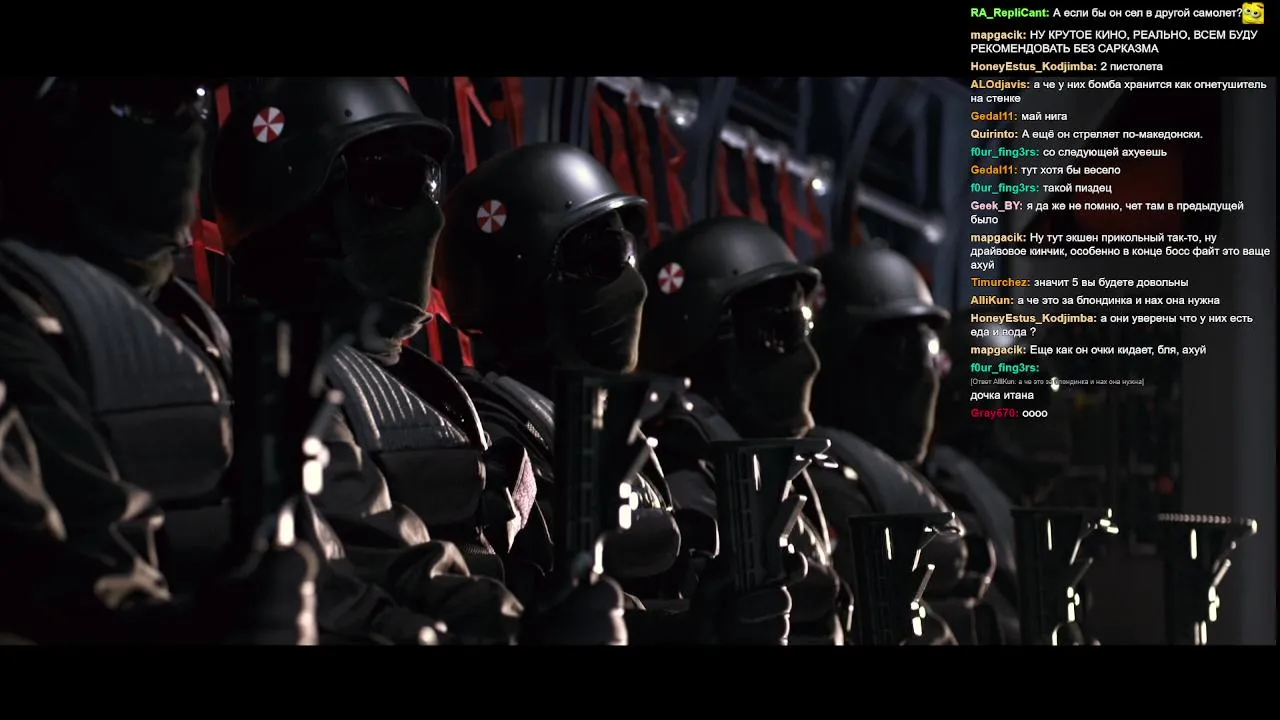Click the 'РЕКОМЕНДОВАТЬ БЕЗ САРКАЗМА' message line
This screenshot has width=1280, height=720.
click(1064, 49)
